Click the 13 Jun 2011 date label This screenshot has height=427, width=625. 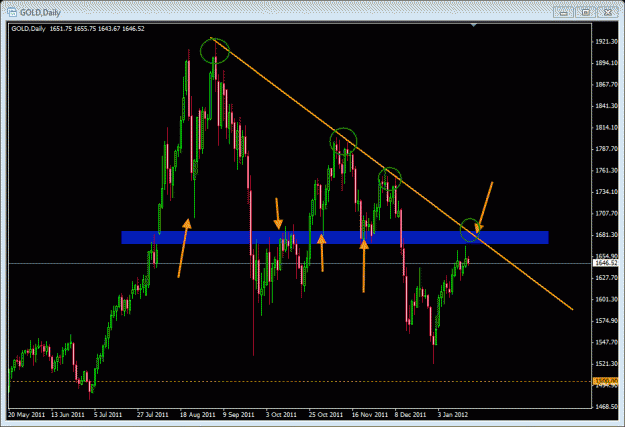coord(68,415)
